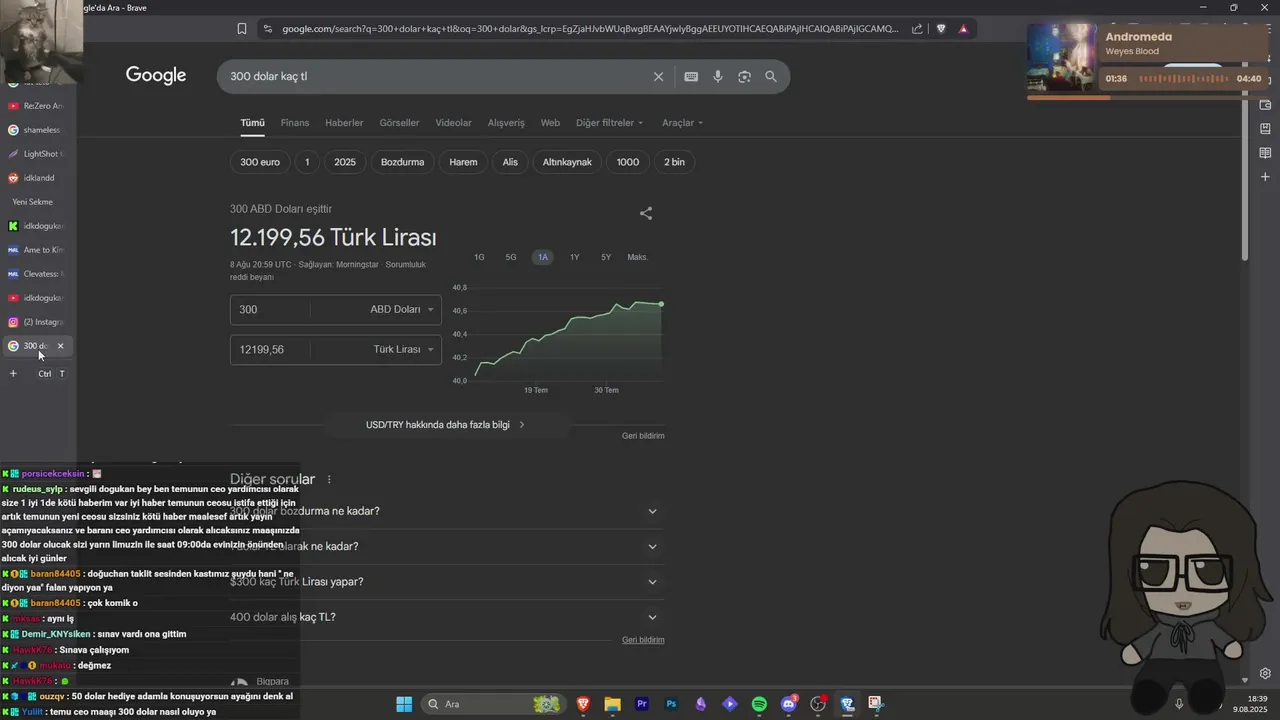Start voice search with microphone icon
Viewport: 1280px width, 720px height.
coord(718,77)
